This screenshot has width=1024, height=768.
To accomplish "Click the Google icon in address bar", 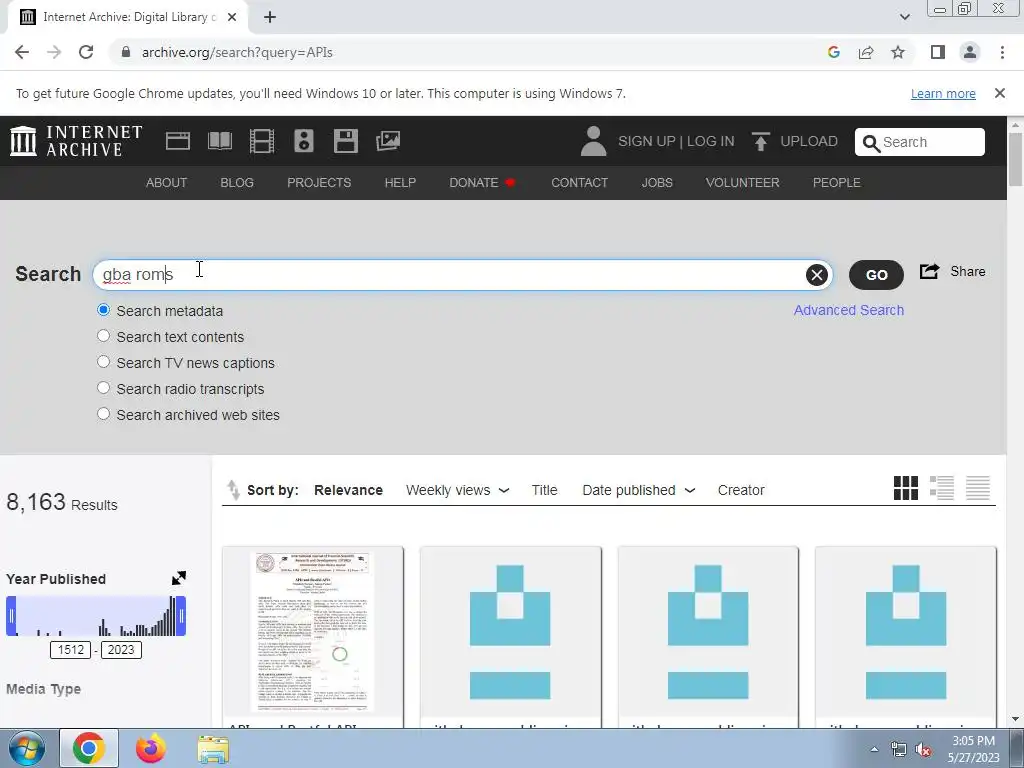I will click(833, 52).
